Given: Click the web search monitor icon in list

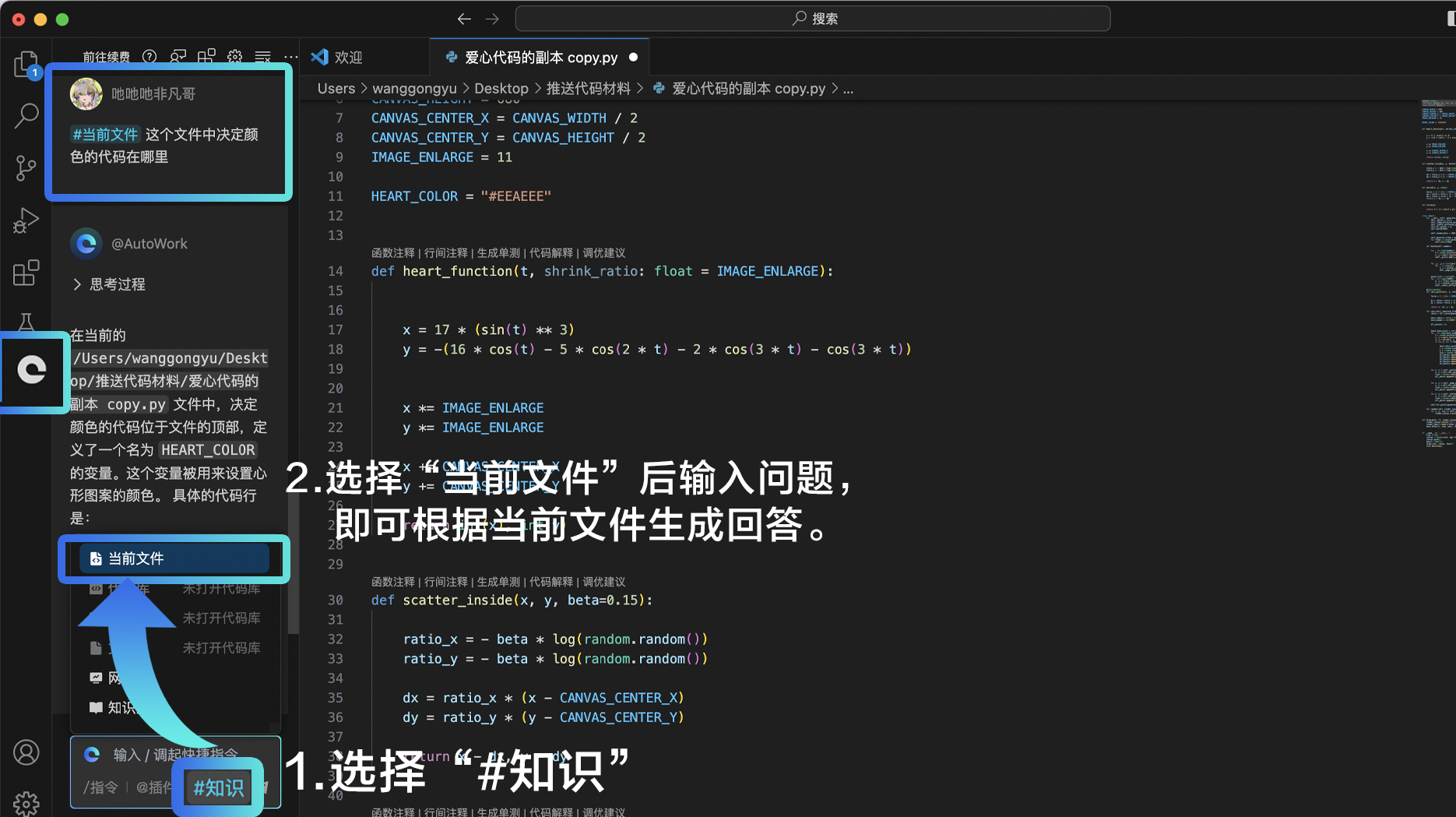Looking at the screenshot, I should tap(96, 678).
